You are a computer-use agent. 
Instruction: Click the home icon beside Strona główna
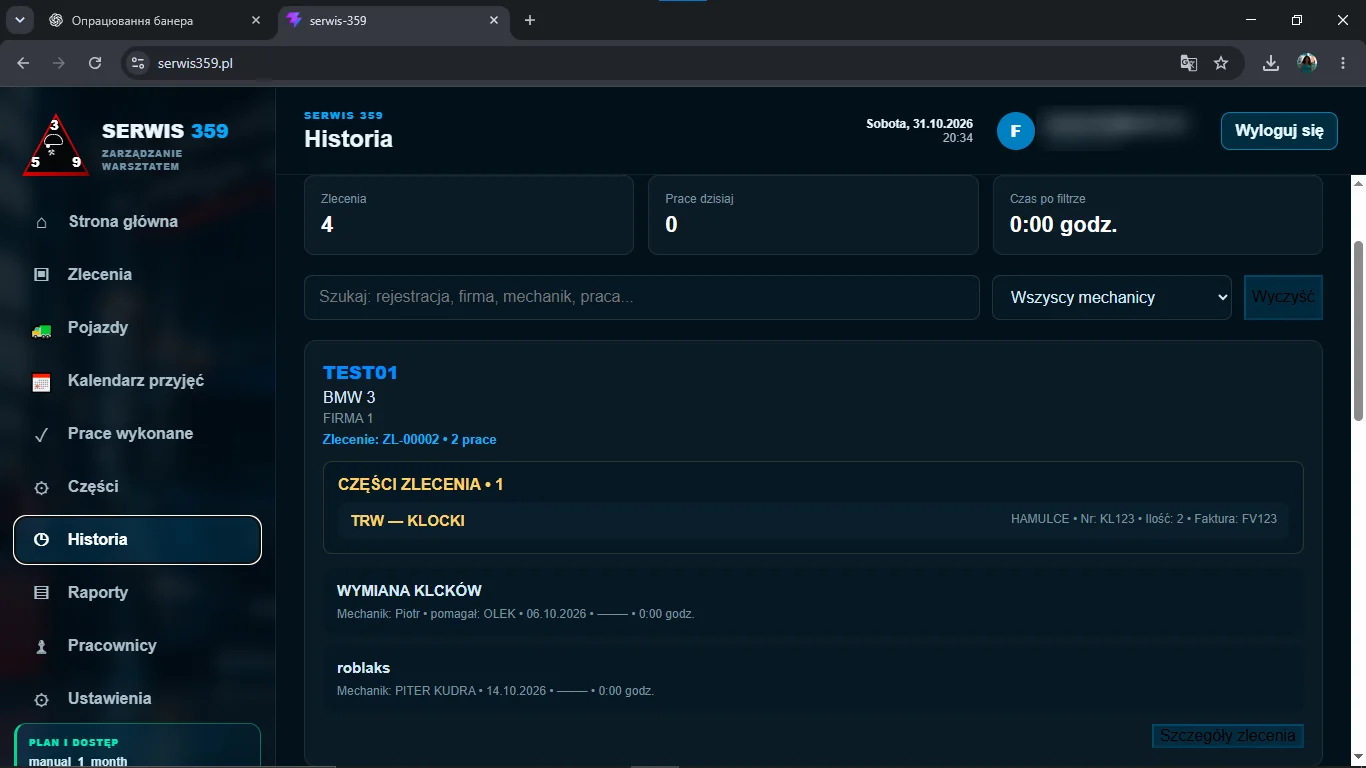(41, 222)
